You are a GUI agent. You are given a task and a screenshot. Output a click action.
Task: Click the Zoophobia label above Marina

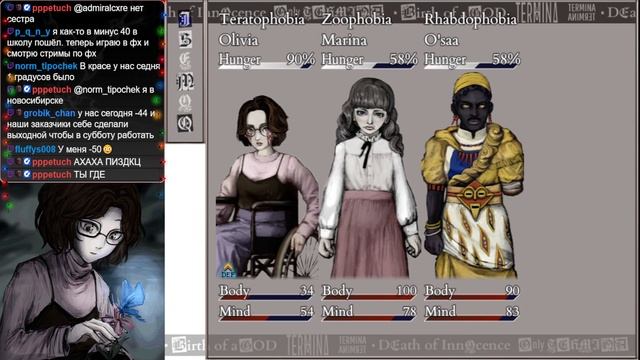[x=356, y=19]
